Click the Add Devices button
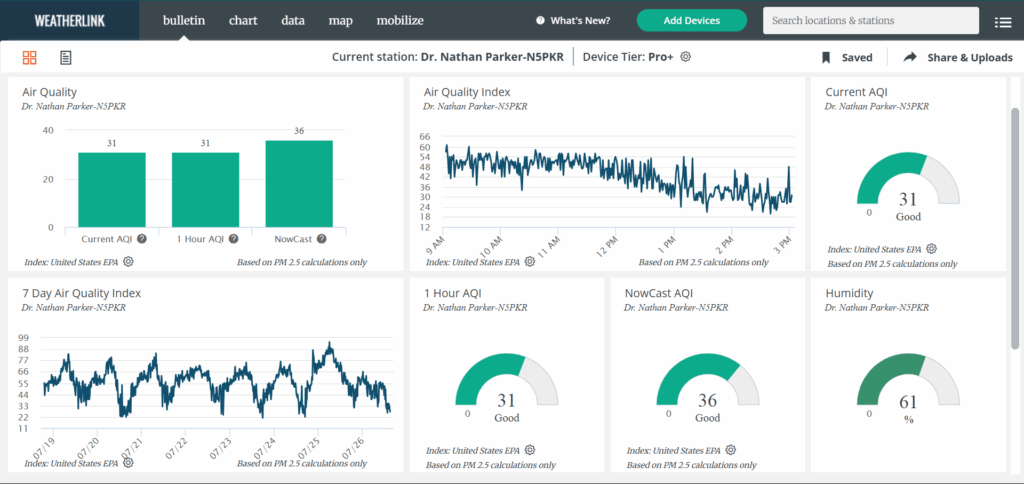The height and width of the screenshot is (484, 1024). [691, 20]
